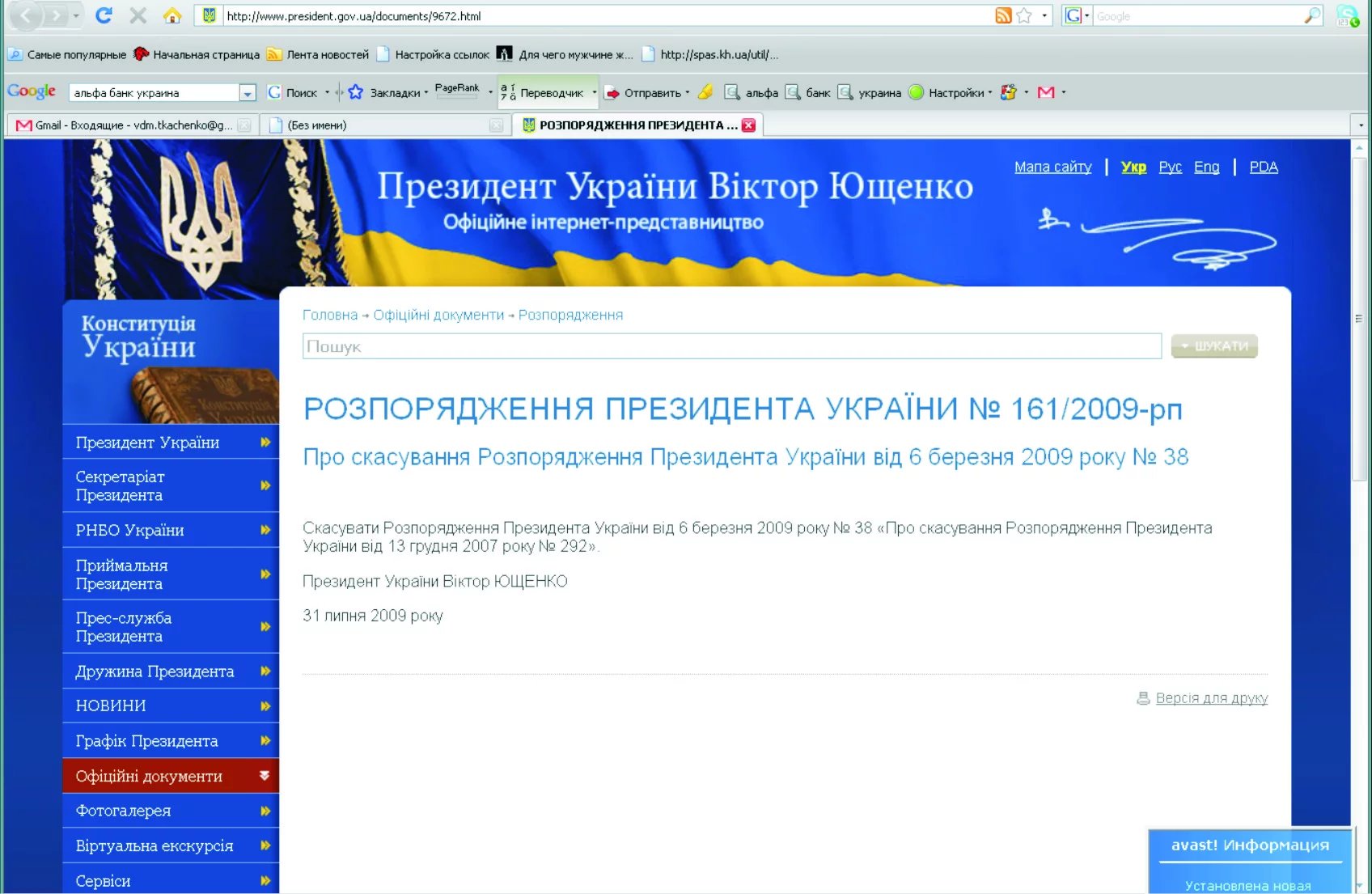Click the Google toolbar Поиск button
The width and height of the screenshot is (1372, 894).
pyautogui.click(x=293, y=92)
